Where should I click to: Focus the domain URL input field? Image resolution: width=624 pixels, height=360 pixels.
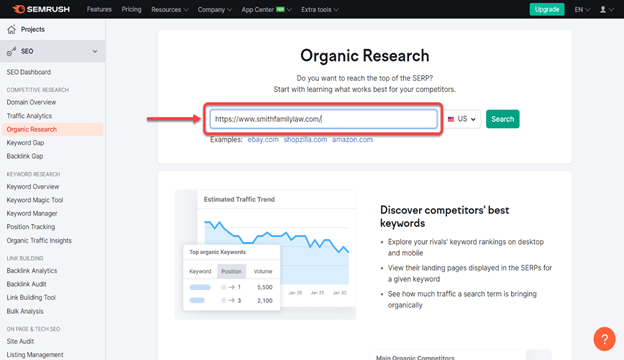323,119
